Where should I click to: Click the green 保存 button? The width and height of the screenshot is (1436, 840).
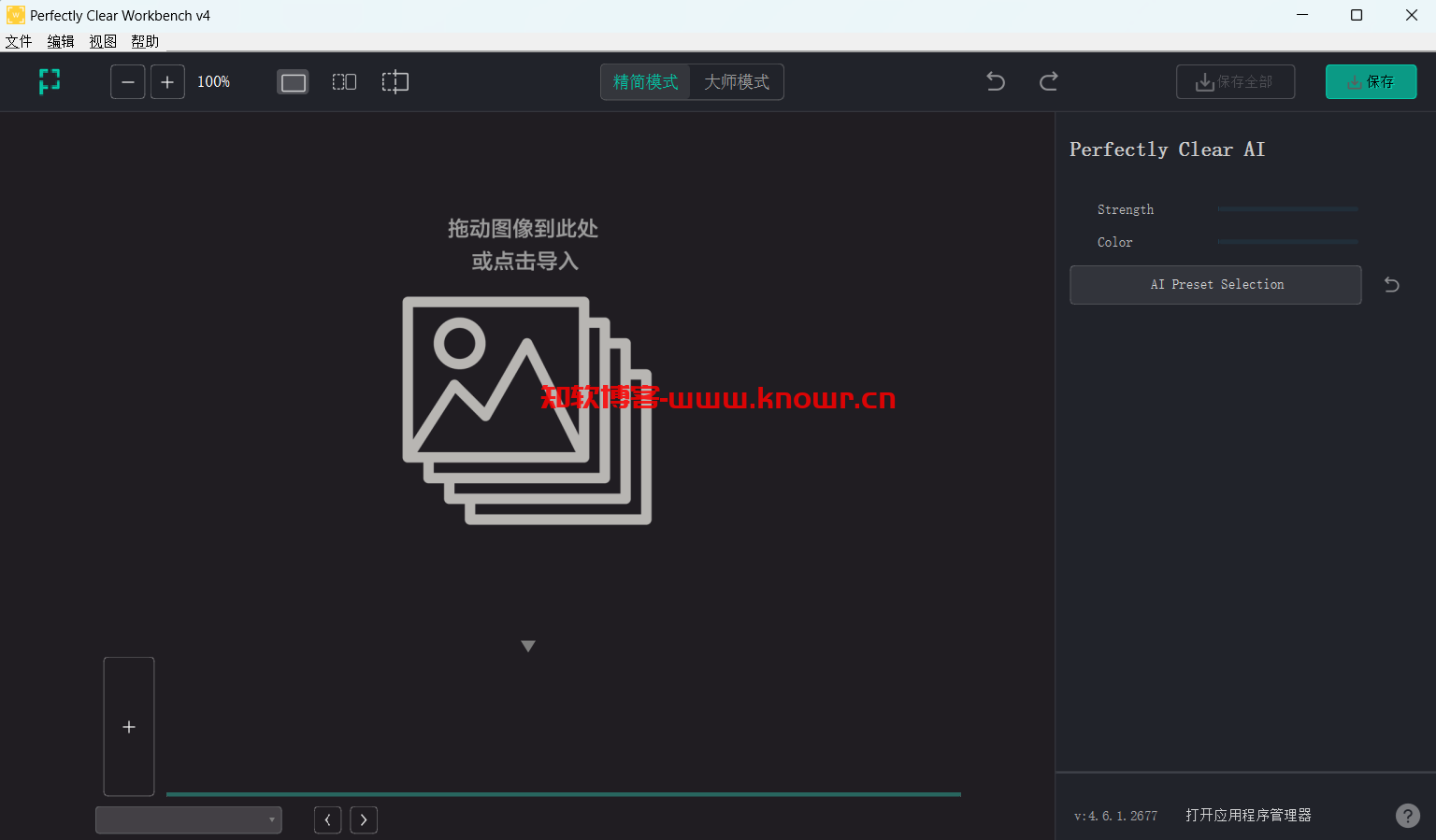click(1371, 82)
